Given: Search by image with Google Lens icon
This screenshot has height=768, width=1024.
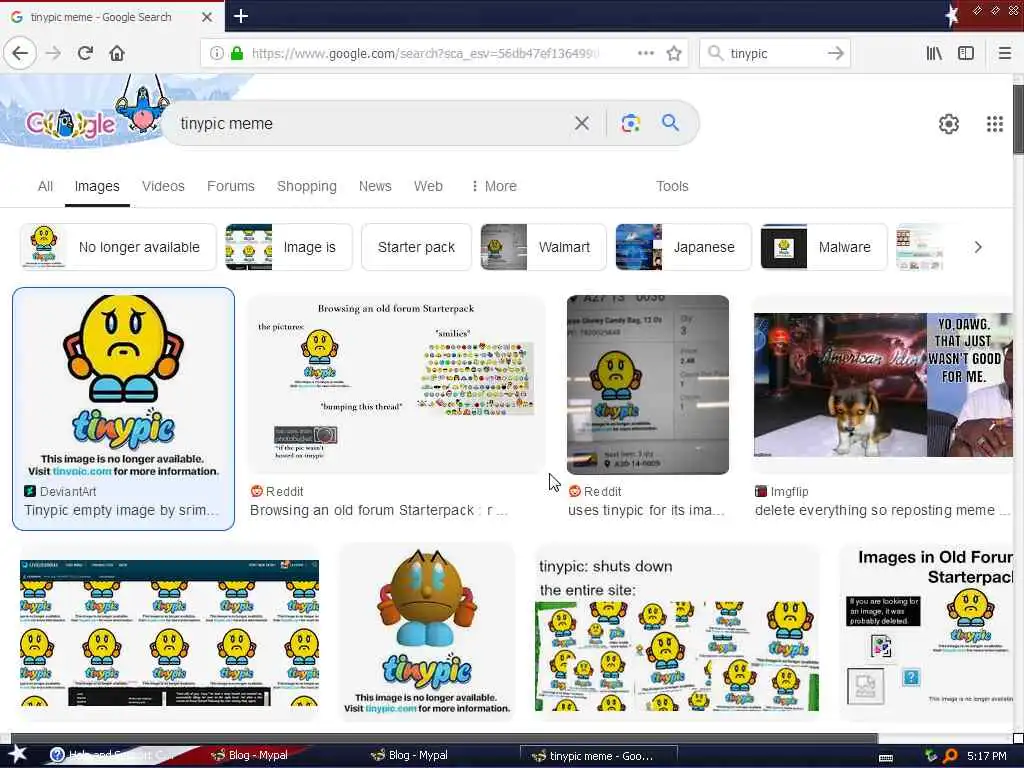Looking at the screenshot, I should [630, 123].
